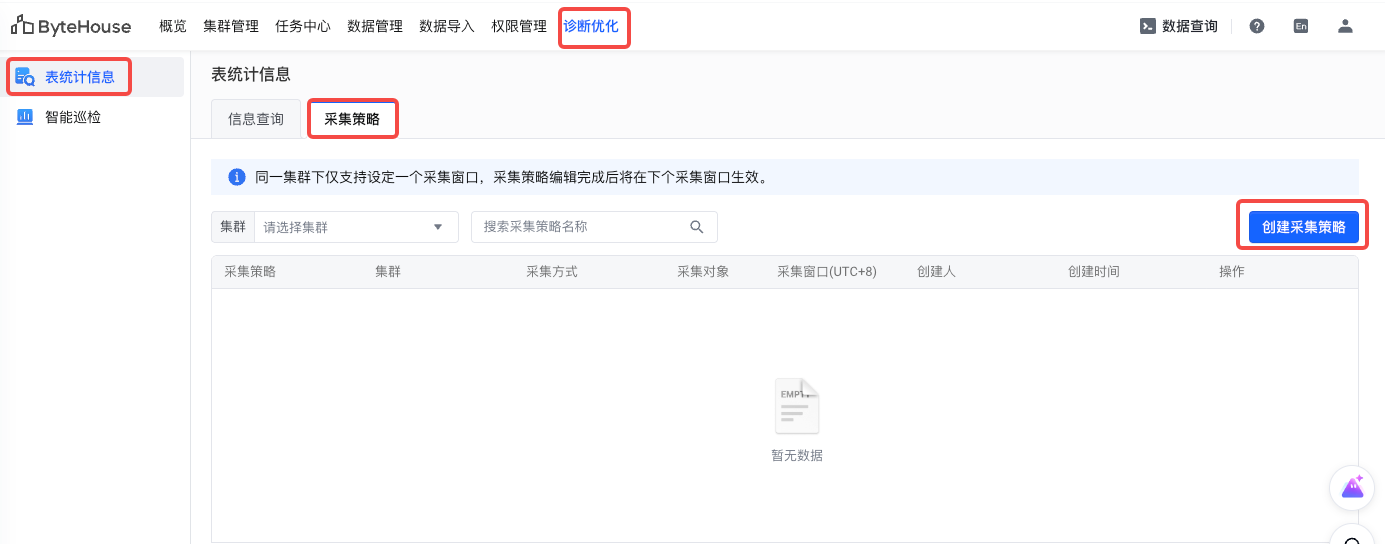Screen dimensions: 1385x544
Task: Click the empty data document icon
Action: click(797, 406)
